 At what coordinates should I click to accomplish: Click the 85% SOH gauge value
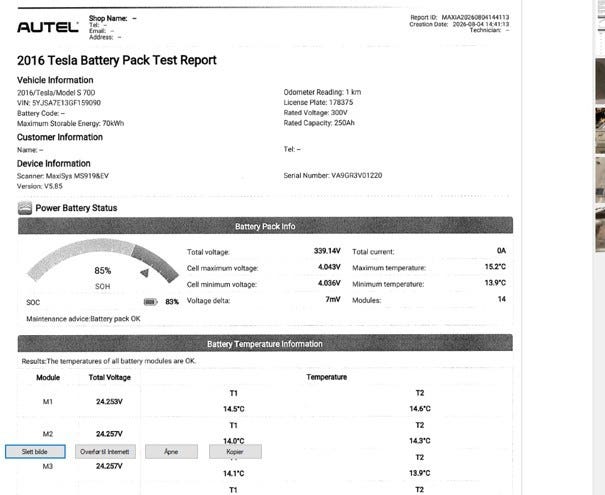(x=103, y=270)
